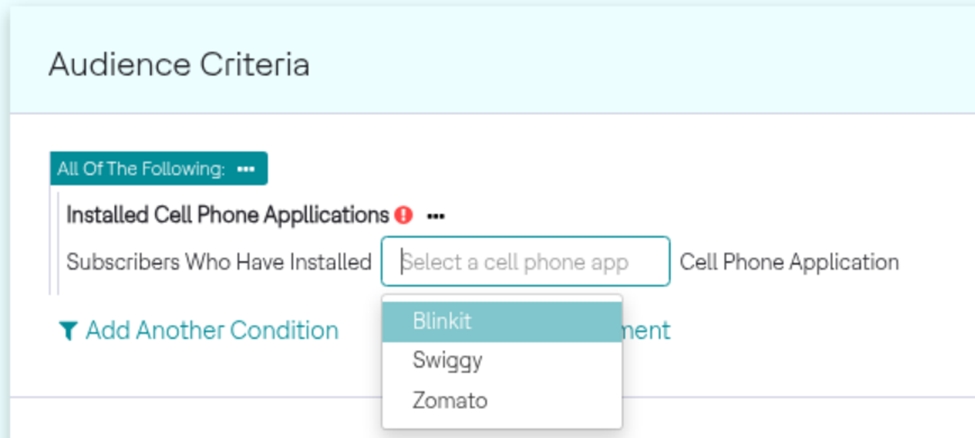Click the funnel filter icon
975x438 pixels.
[x=68, y=331]
